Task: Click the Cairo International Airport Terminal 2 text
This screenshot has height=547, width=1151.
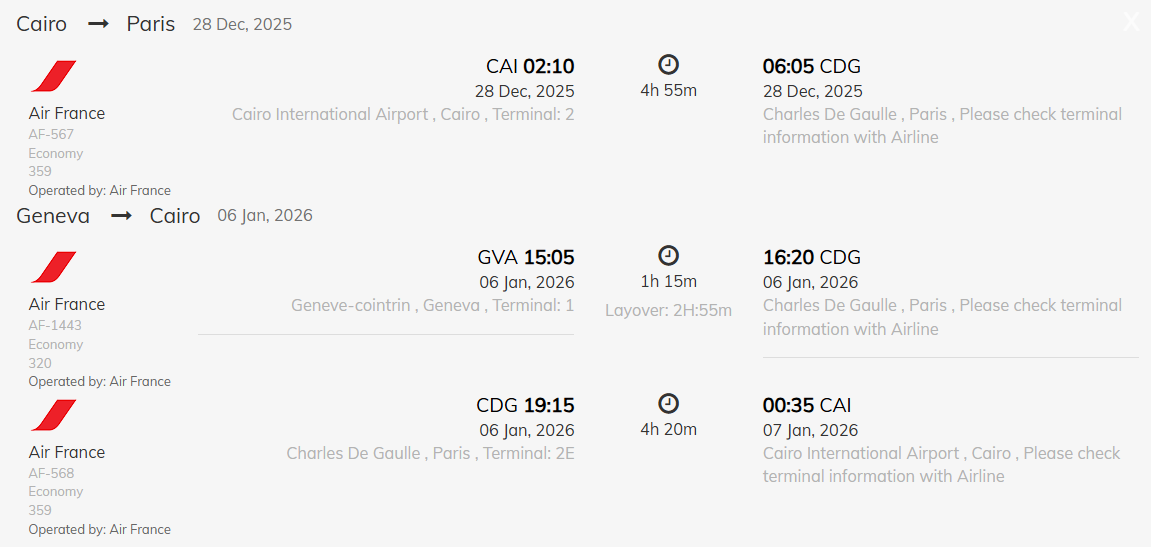Action: (x=403, y=114)
